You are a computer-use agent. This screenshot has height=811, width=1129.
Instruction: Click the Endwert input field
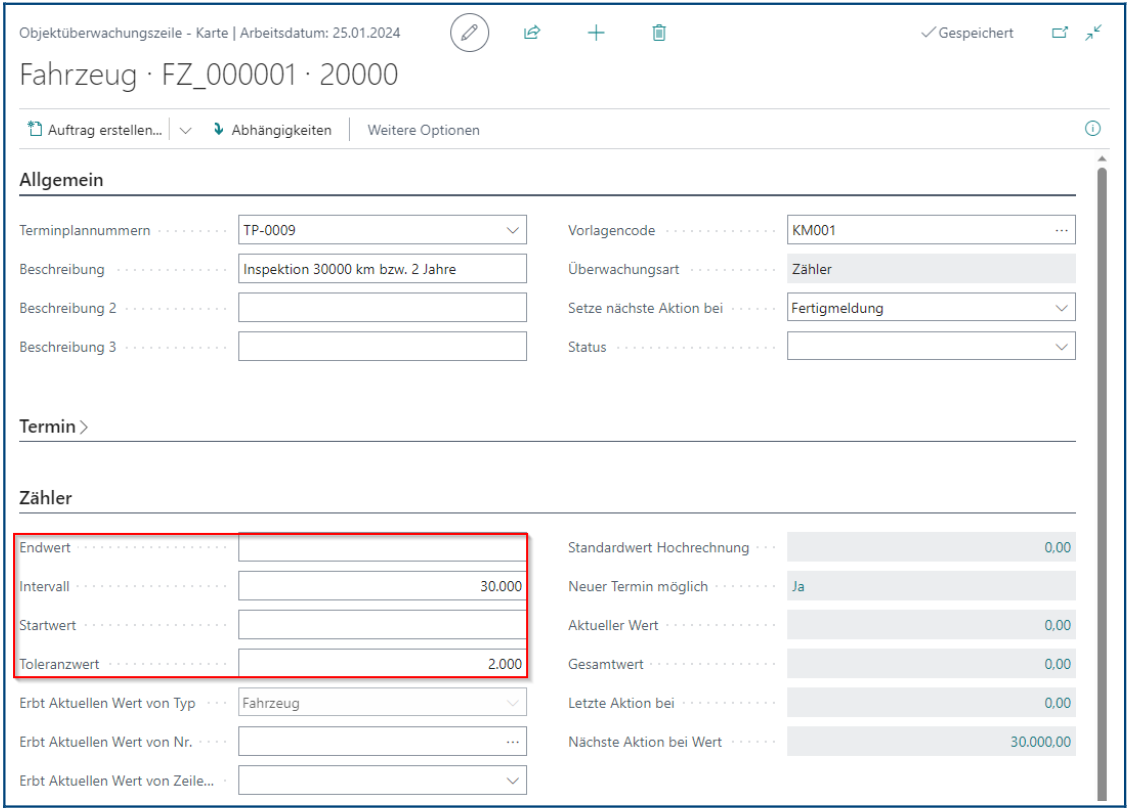click(x=382, y=548)
